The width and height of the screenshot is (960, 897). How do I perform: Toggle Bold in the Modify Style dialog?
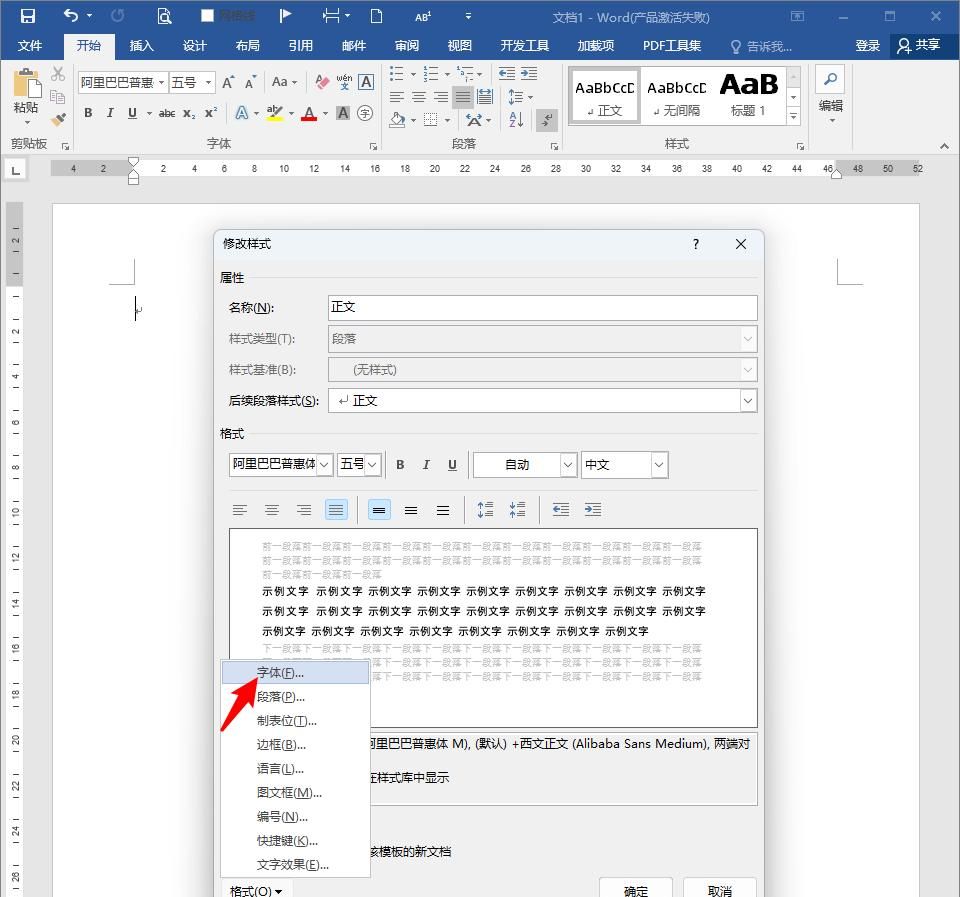[399, 464]
